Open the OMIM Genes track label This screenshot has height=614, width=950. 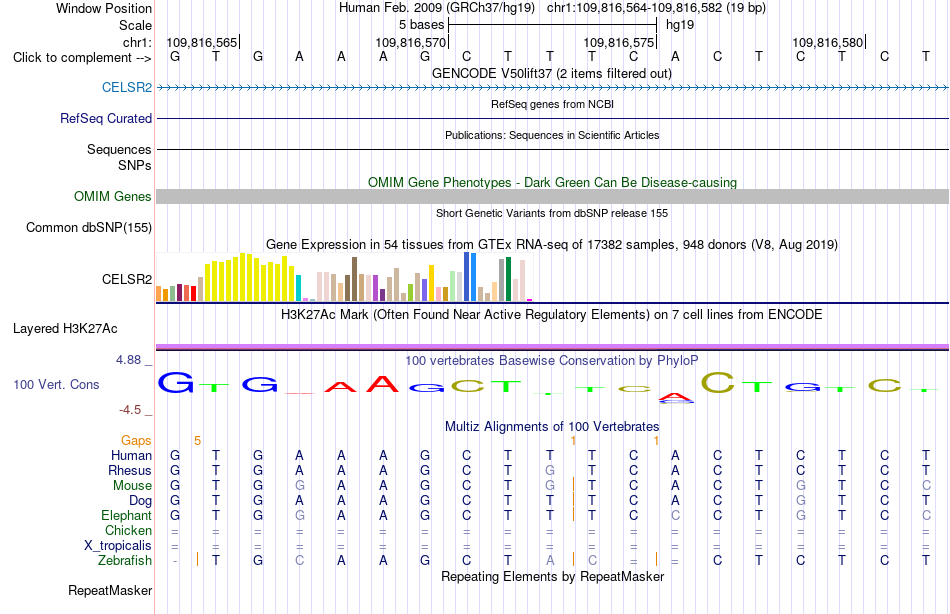tap(113, 196)
